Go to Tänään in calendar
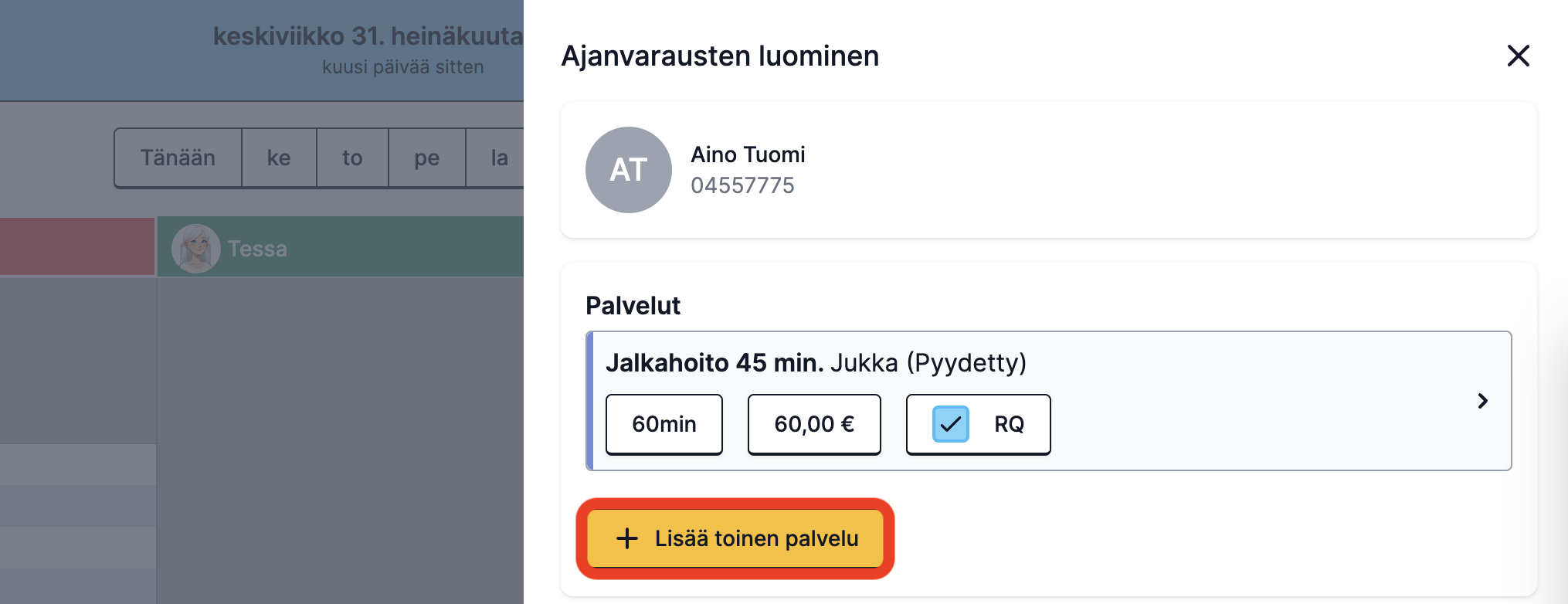 pos(178,158)
